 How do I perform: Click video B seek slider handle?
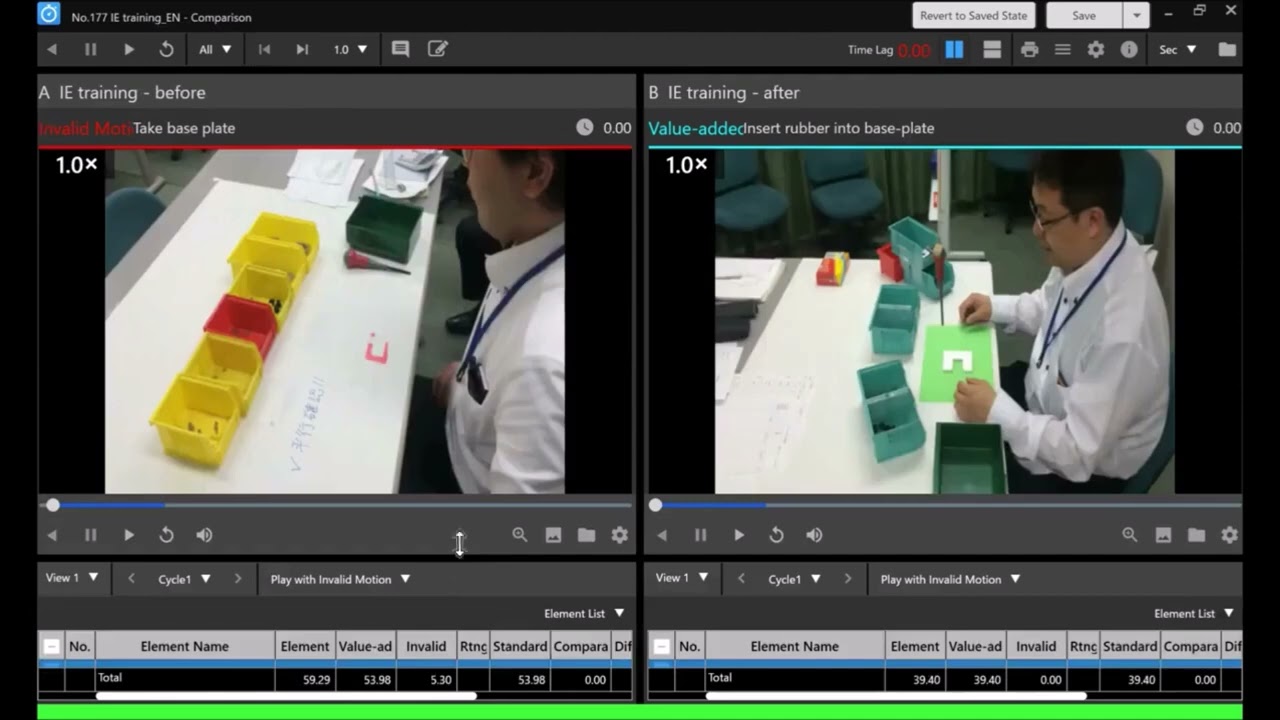655,505
